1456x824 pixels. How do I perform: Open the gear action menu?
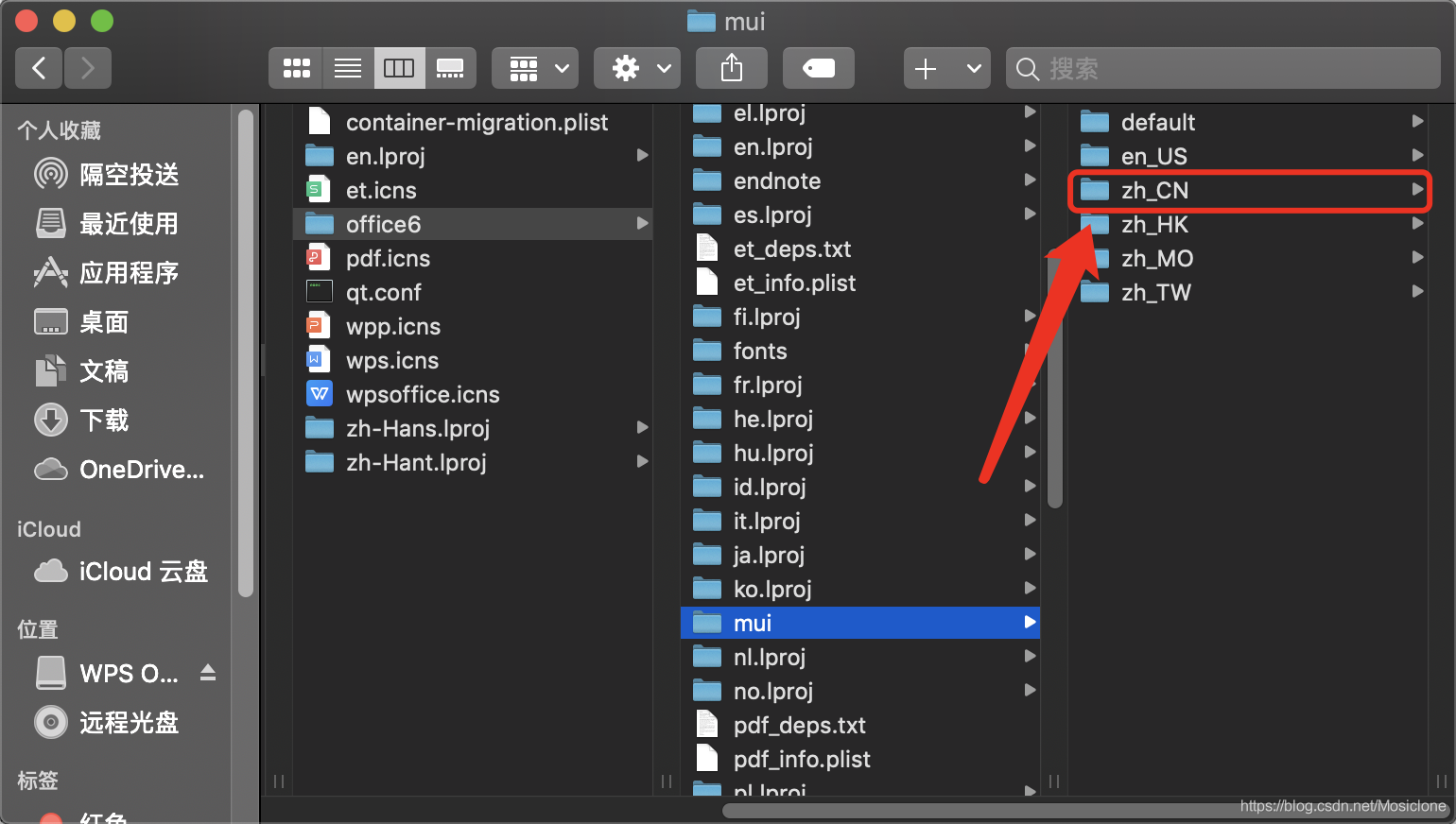(x=637, y=68)
